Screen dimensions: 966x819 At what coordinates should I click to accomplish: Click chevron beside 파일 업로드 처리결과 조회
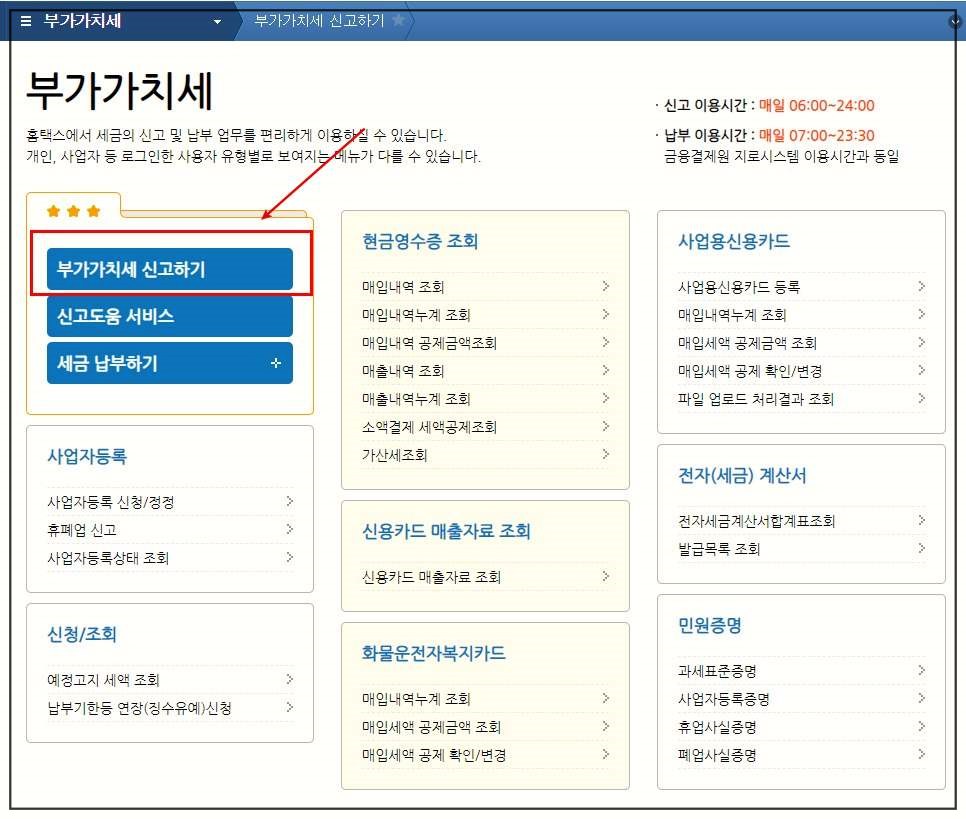point(922,398)
